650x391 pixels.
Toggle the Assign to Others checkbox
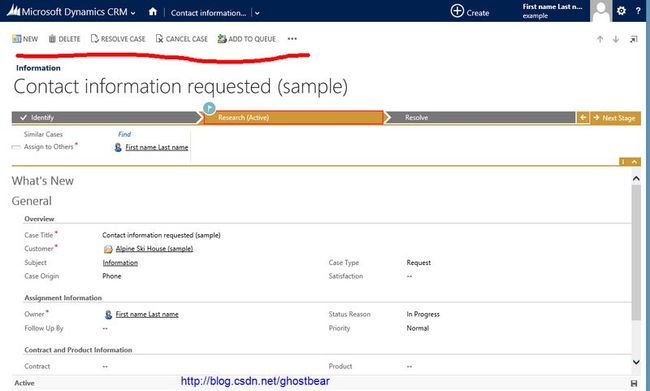[x=16, y=147]
